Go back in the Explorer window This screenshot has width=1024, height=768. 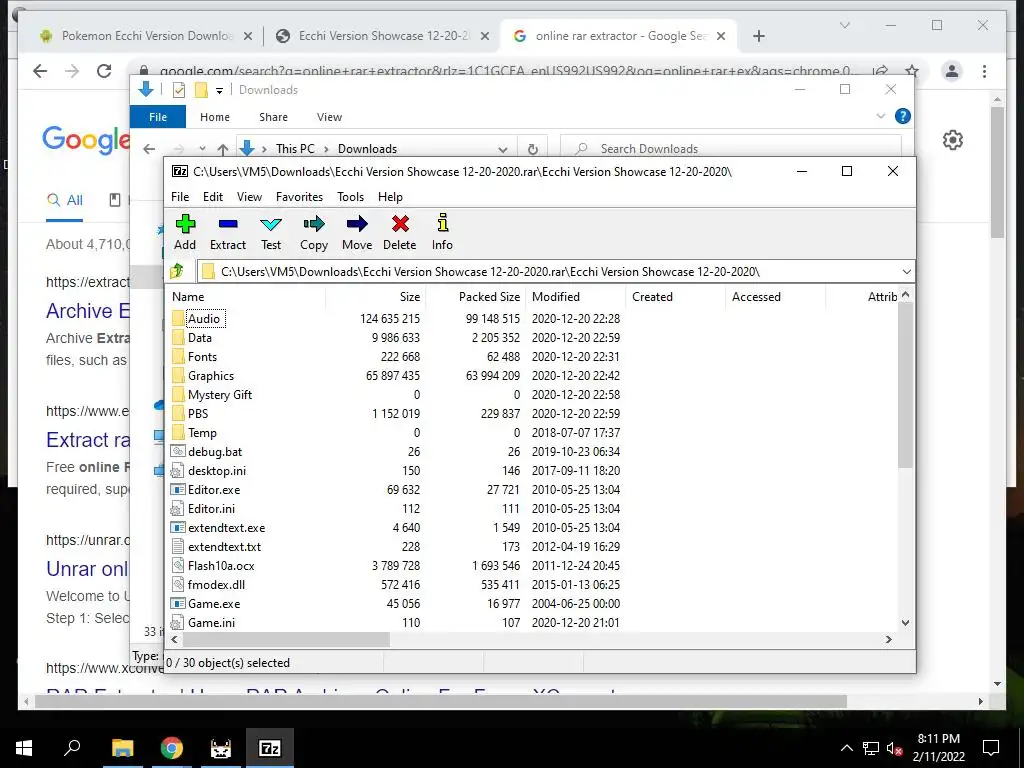click(150, 149)
